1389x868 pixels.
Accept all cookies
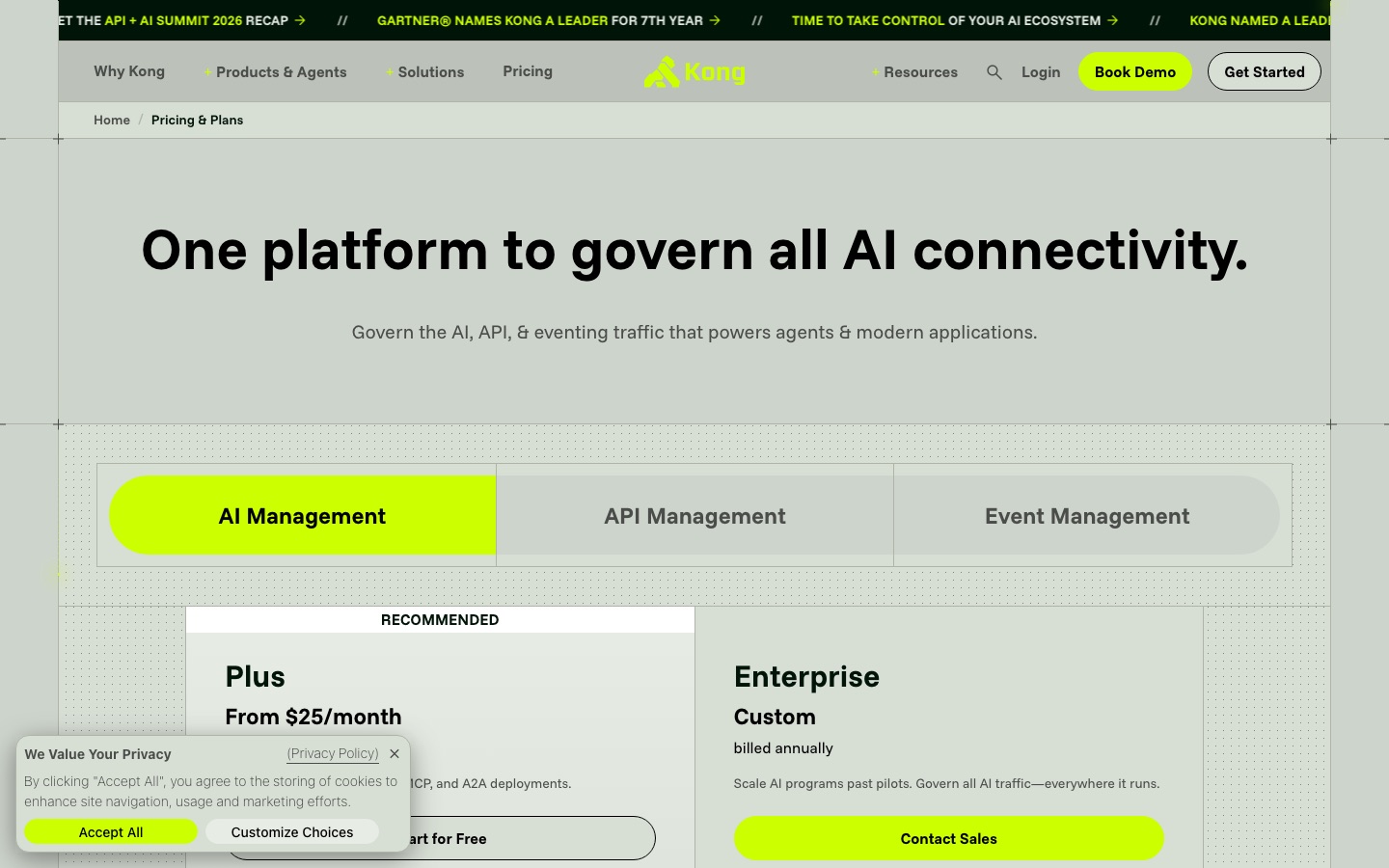point(111,831)
